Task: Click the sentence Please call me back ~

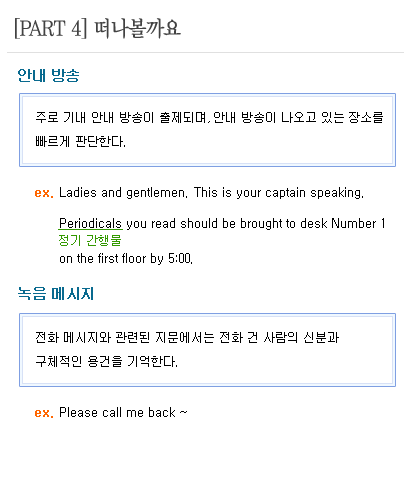Action: (123, 413)
